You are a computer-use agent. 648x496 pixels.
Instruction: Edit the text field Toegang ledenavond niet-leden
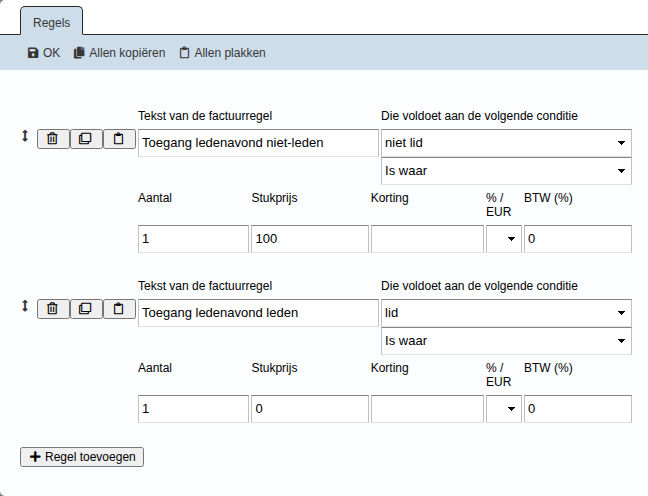258,143
